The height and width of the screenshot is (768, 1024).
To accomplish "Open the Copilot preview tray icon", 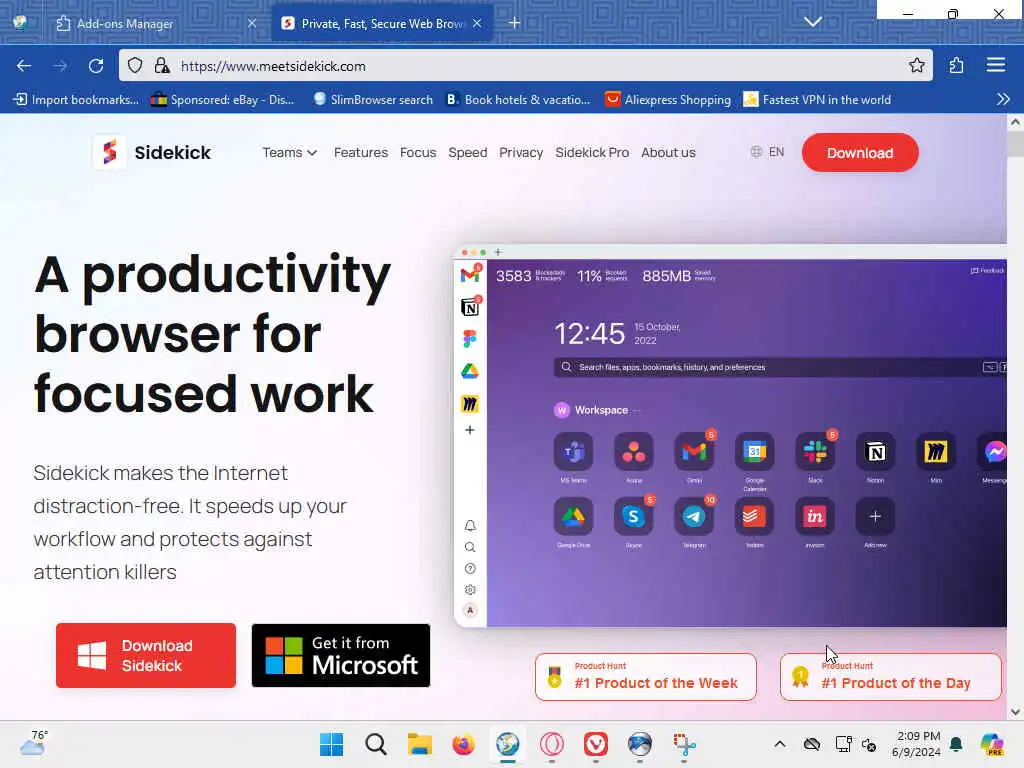I will point(992,744).
